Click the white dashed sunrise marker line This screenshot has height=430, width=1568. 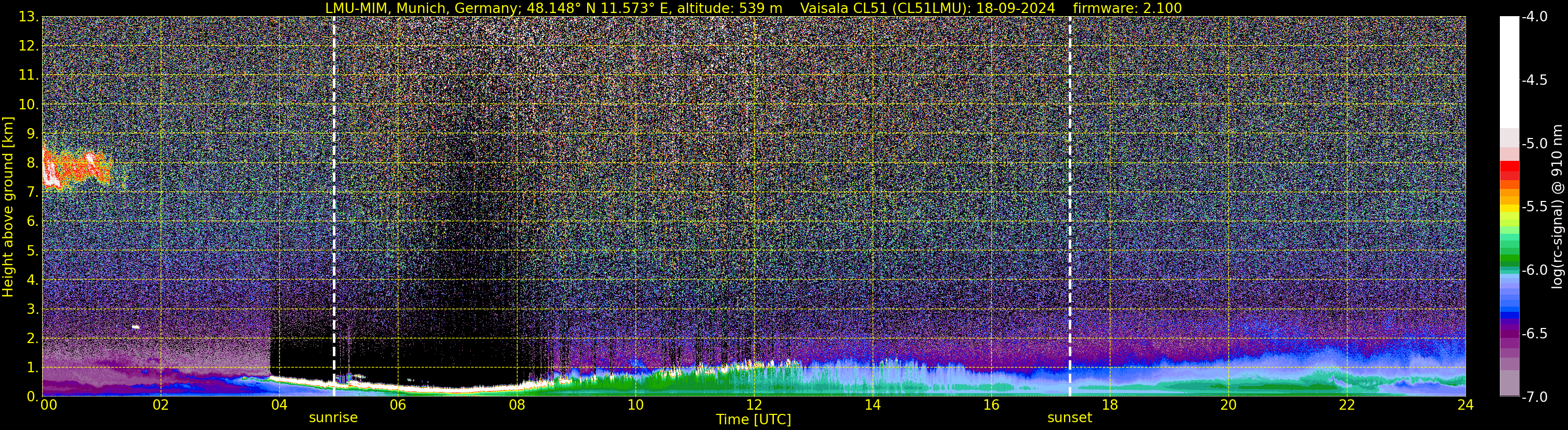334,206
